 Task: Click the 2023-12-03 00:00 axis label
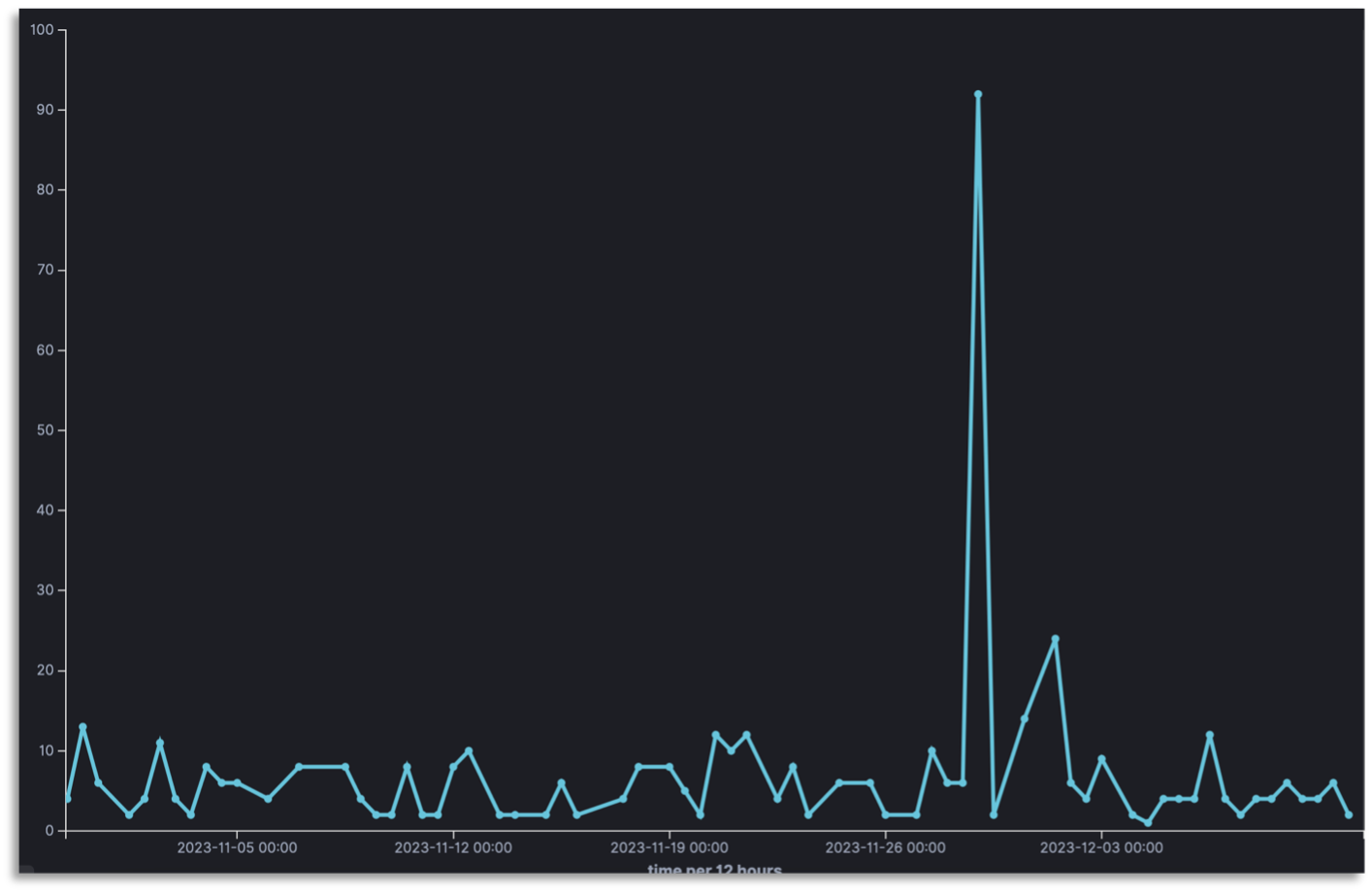coord(1102,847)
